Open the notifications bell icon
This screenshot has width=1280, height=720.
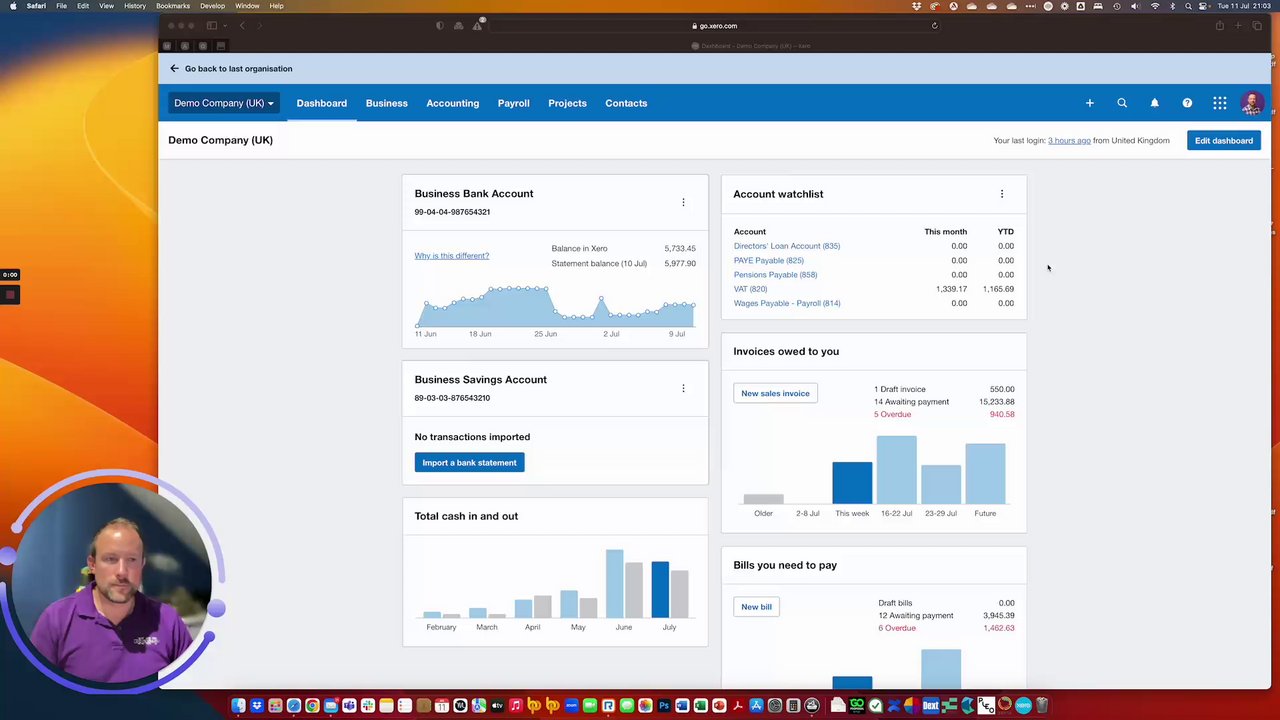(x=1154, y=103)
